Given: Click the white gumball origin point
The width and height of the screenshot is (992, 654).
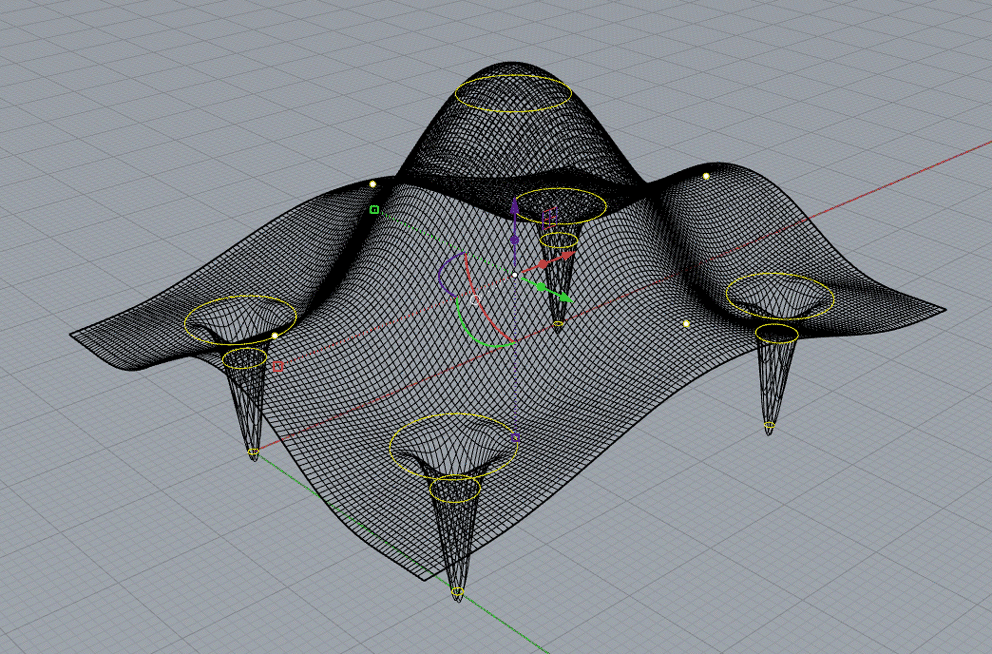Looking at the screenshot, I should point(515,274).
